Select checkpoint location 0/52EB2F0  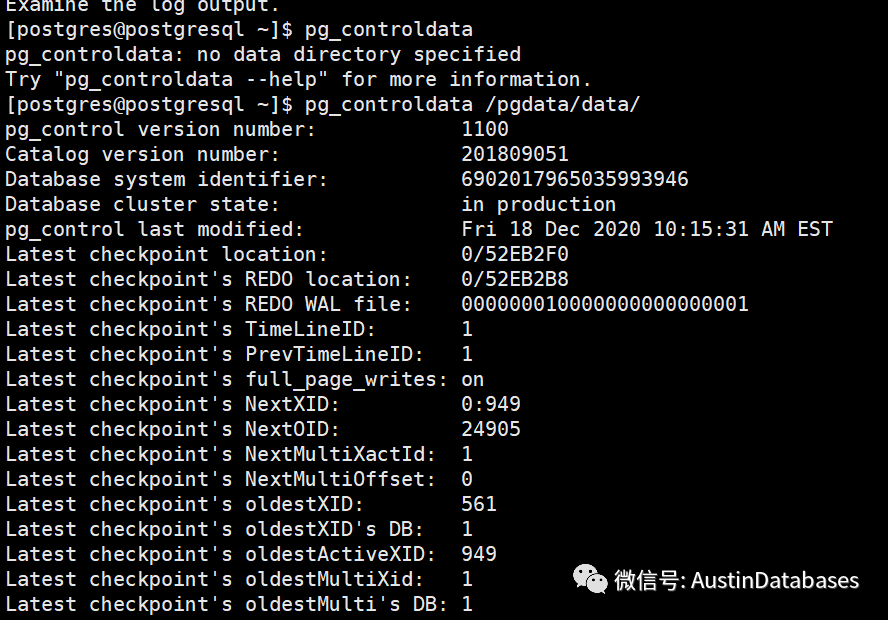[515, 254]
